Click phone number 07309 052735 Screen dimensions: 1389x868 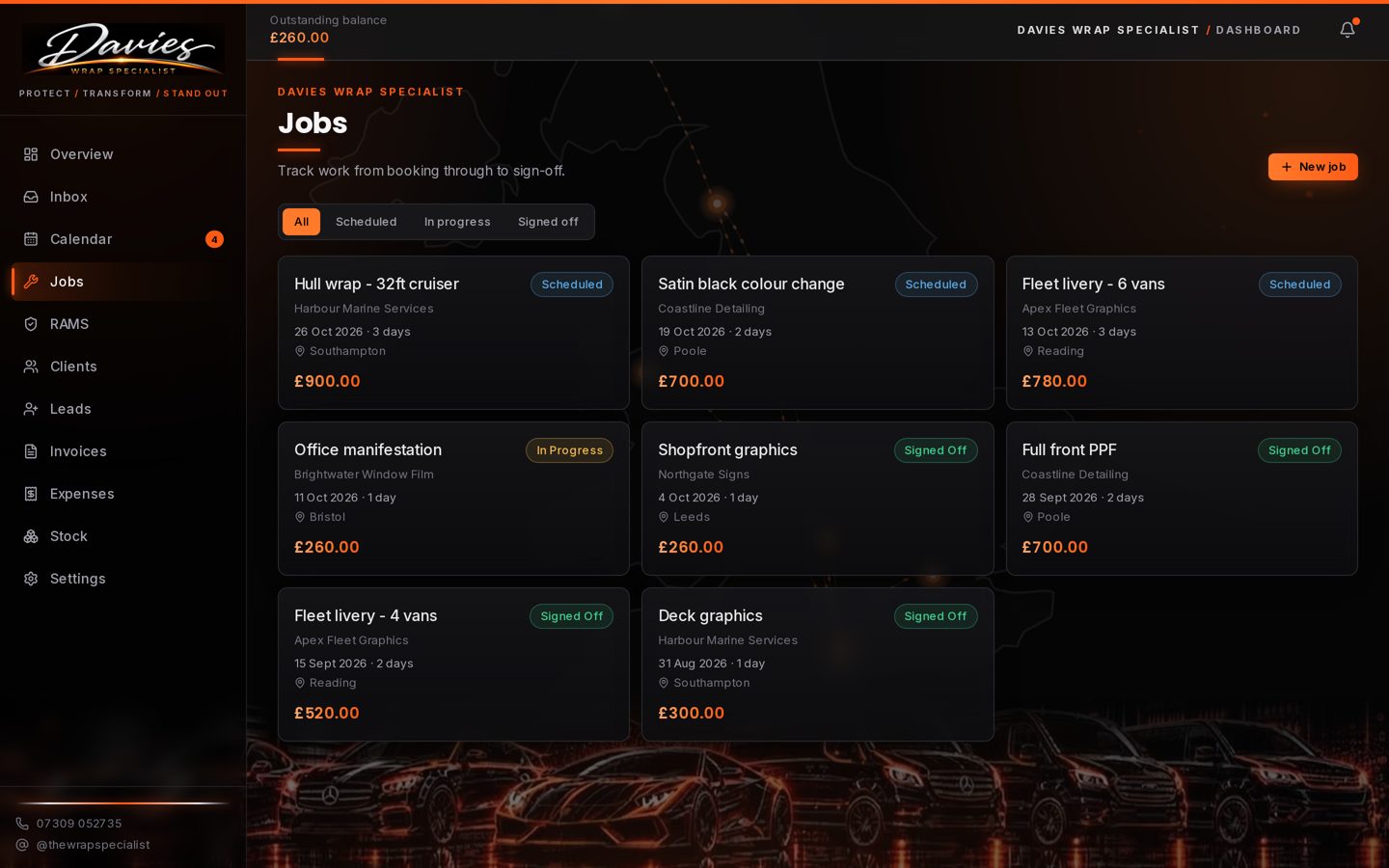coord(79,824)
